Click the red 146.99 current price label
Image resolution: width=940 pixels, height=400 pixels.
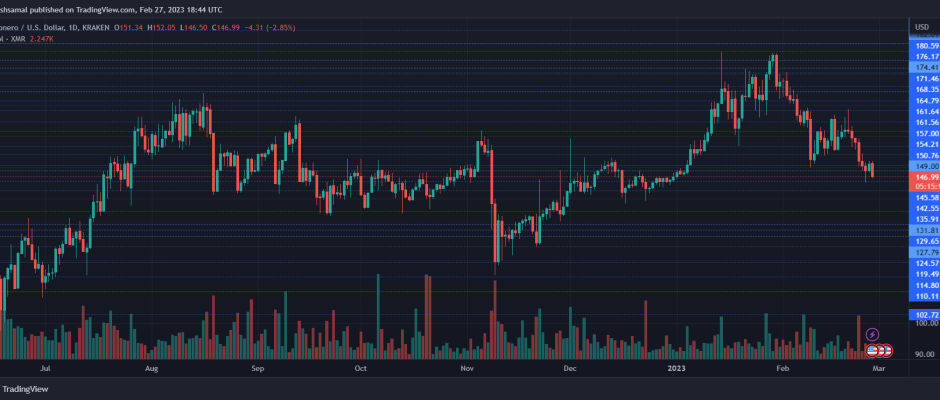(925, 175)
